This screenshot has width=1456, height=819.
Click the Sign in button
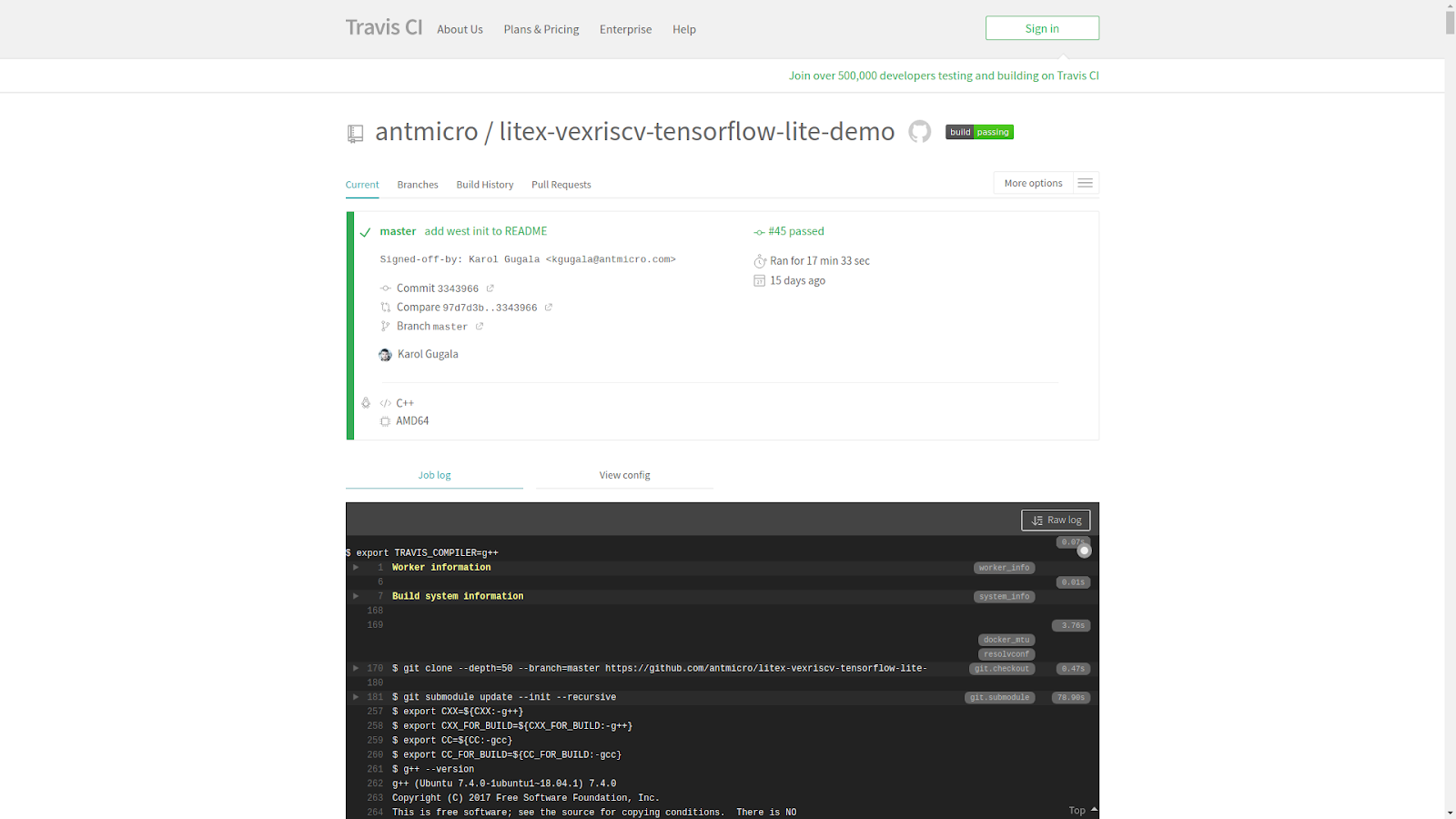point(1042,28)
